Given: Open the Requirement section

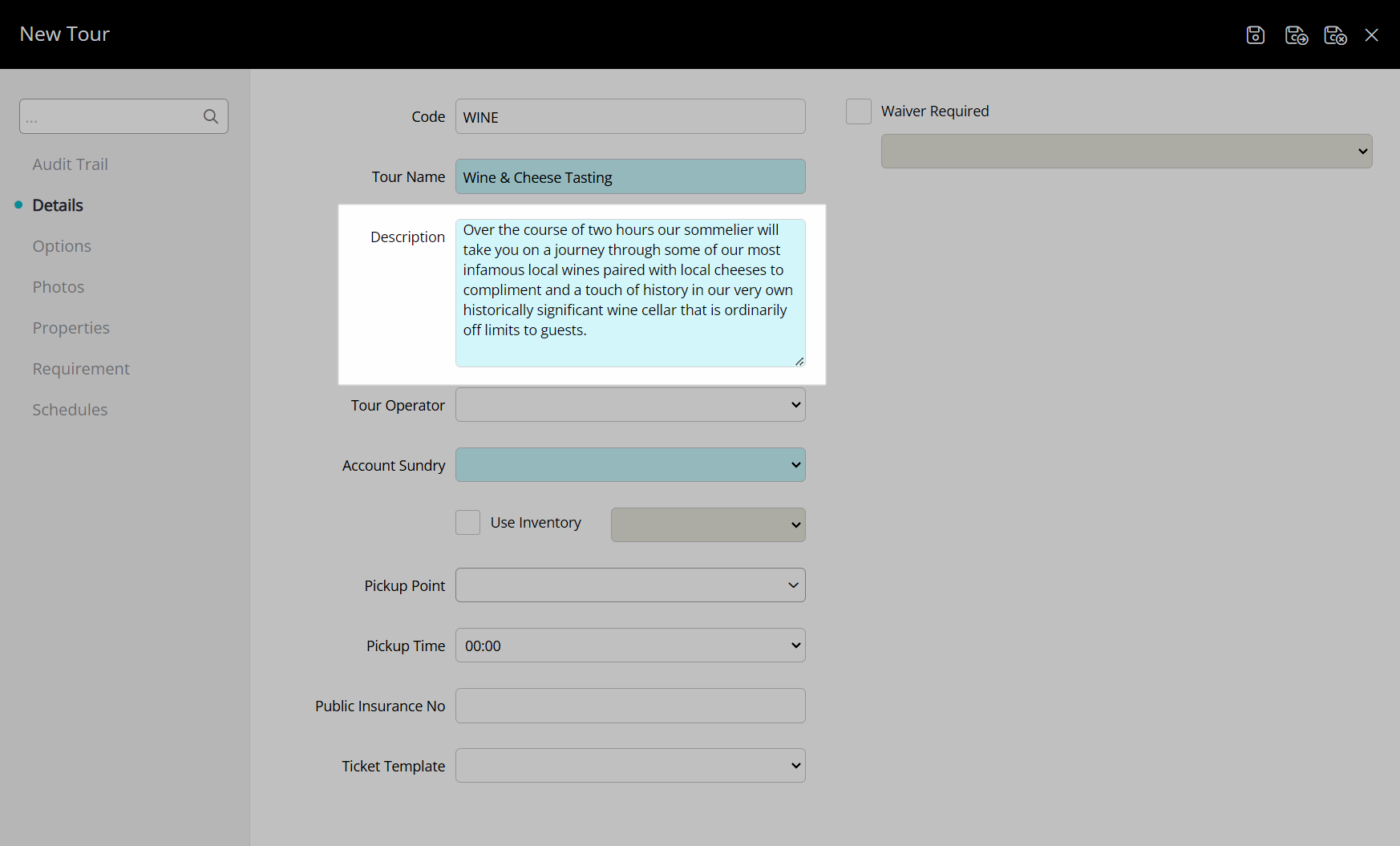Looking at the screenshot, I should (81, 368).
